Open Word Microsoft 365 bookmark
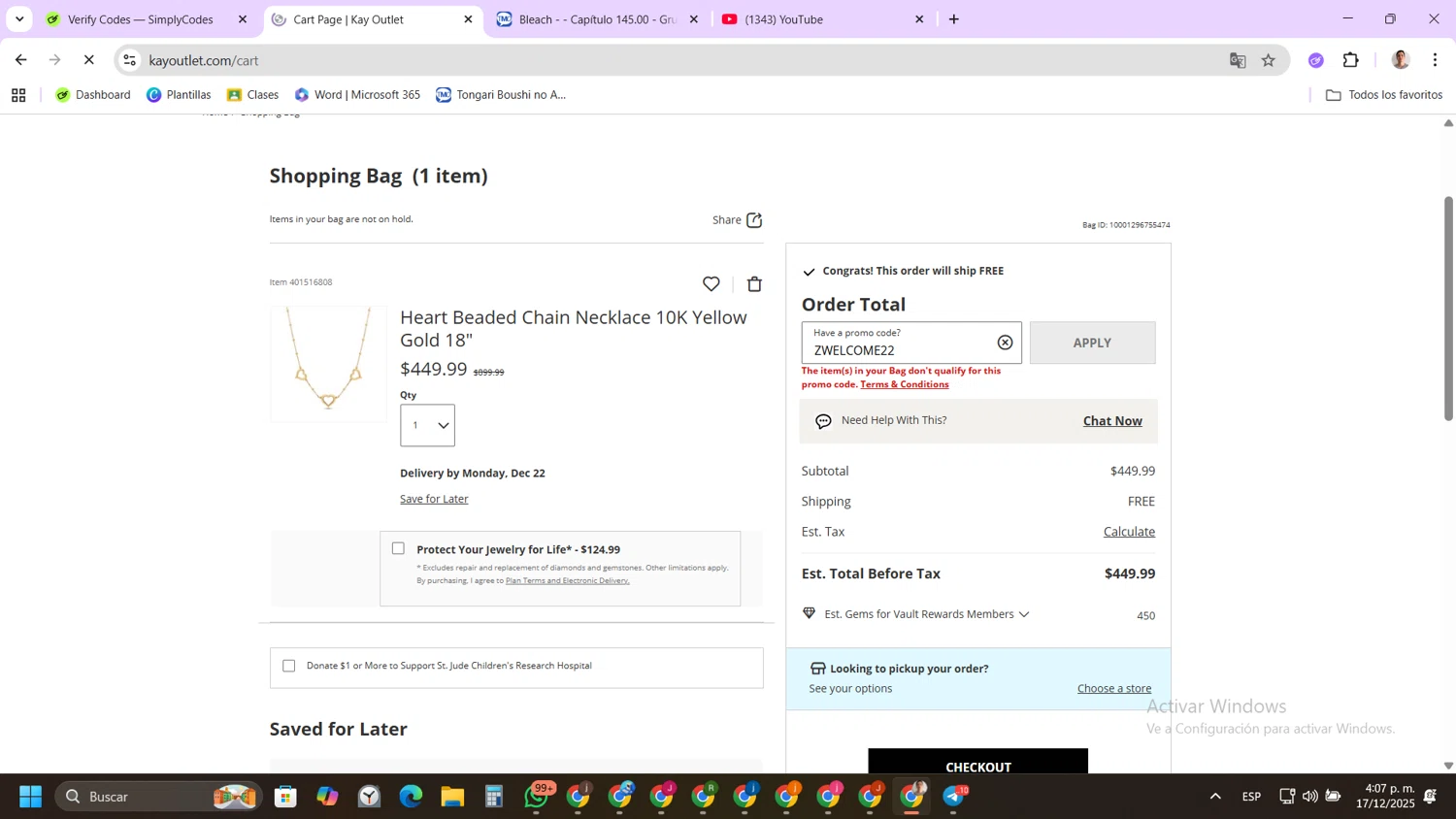This screenshot has height=819, width=1456. coord(357,95)
